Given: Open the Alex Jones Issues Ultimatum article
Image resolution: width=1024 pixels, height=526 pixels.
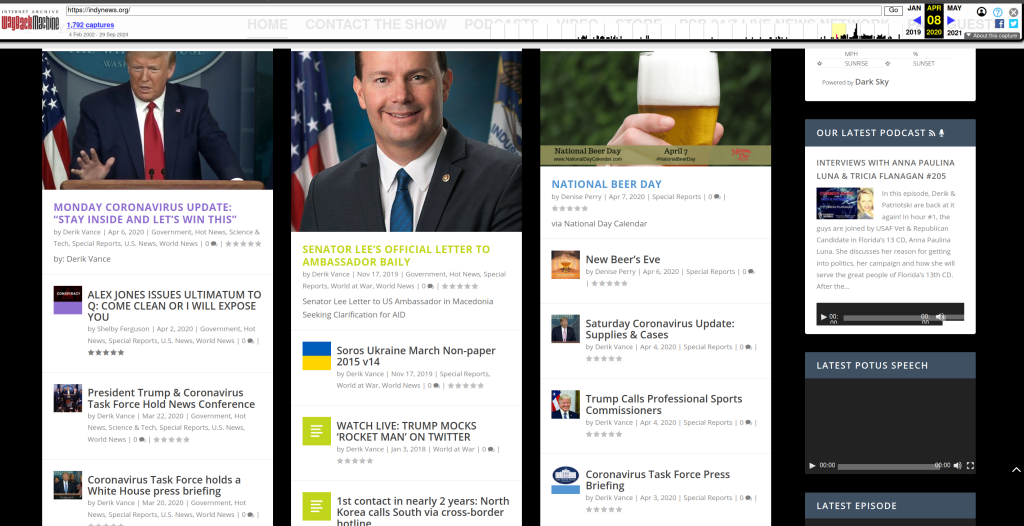Looking at the screenshot, I should pyautogui.click(x=174, y=306).
